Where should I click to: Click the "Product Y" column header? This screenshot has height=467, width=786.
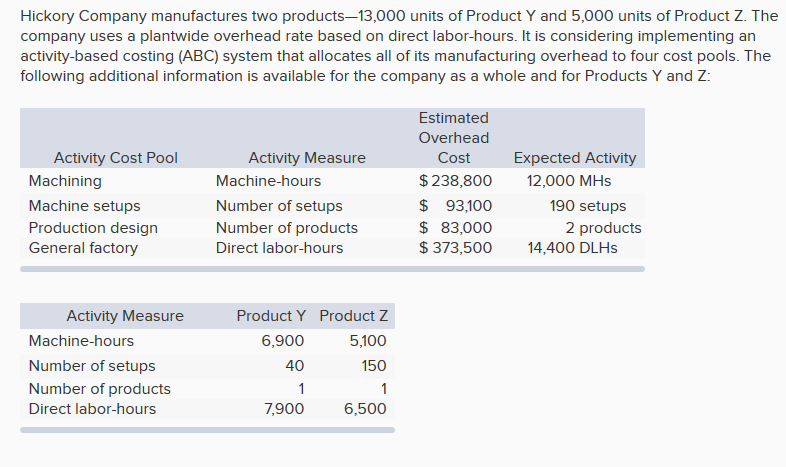click(x=272, y=316)
